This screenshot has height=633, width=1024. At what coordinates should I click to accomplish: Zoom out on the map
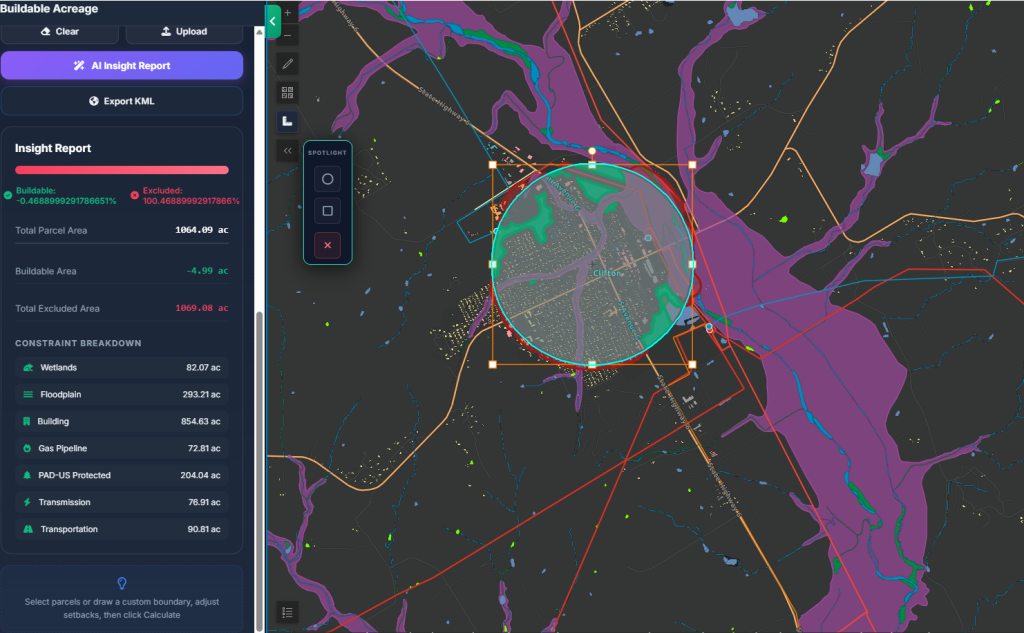coord(287,35)
